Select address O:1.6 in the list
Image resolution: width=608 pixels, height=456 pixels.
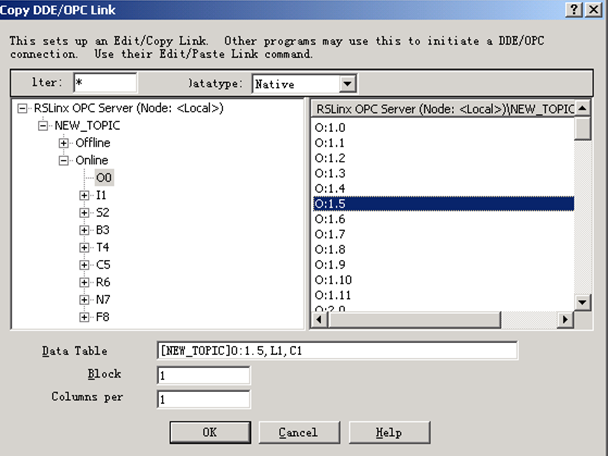[x=330, y=219]
